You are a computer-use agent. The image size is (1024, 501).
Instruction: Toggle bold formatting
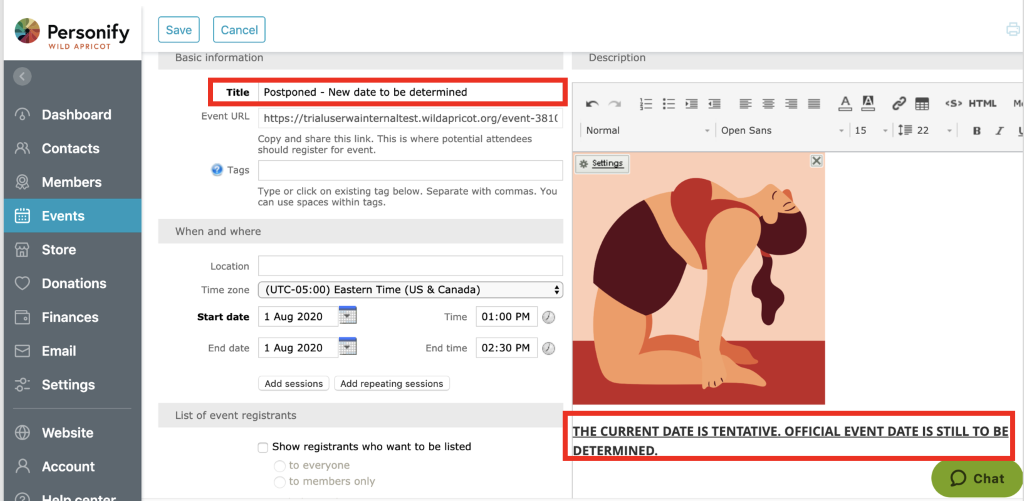point(977,131)
